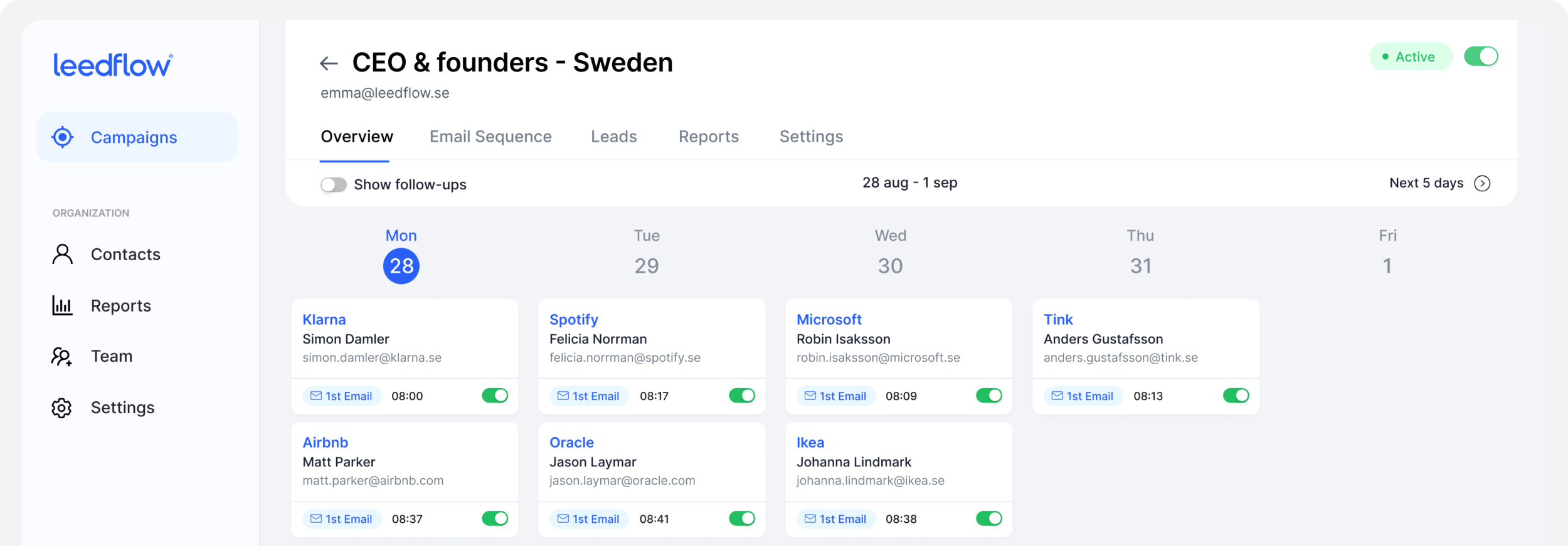1568x546 pixels.
Task: Click the leedflow logo
Action: [x=113, y=65]
